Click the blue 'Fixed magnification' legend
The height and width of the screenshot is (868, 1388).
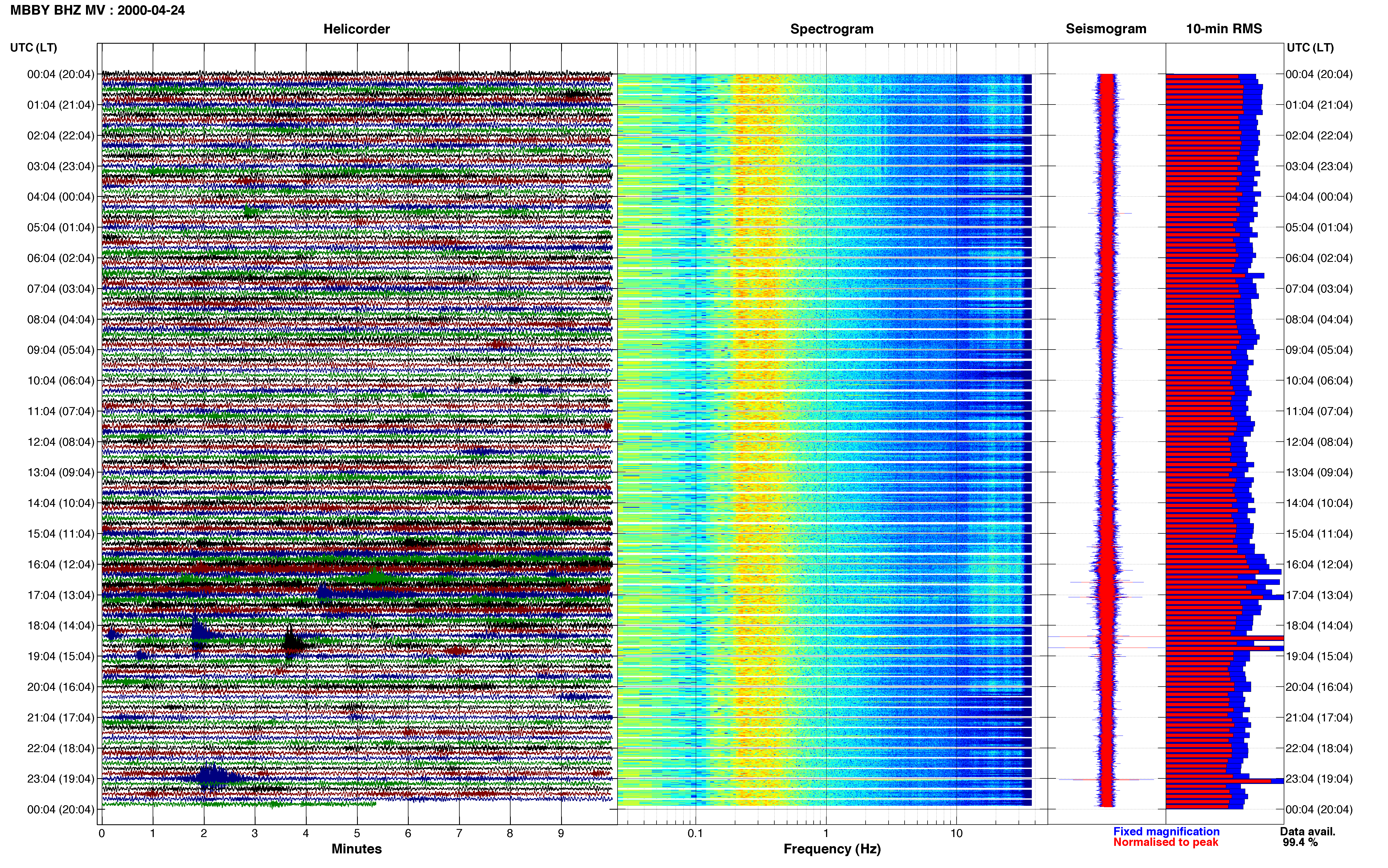pyautogui.click(x=1166, y=831)
